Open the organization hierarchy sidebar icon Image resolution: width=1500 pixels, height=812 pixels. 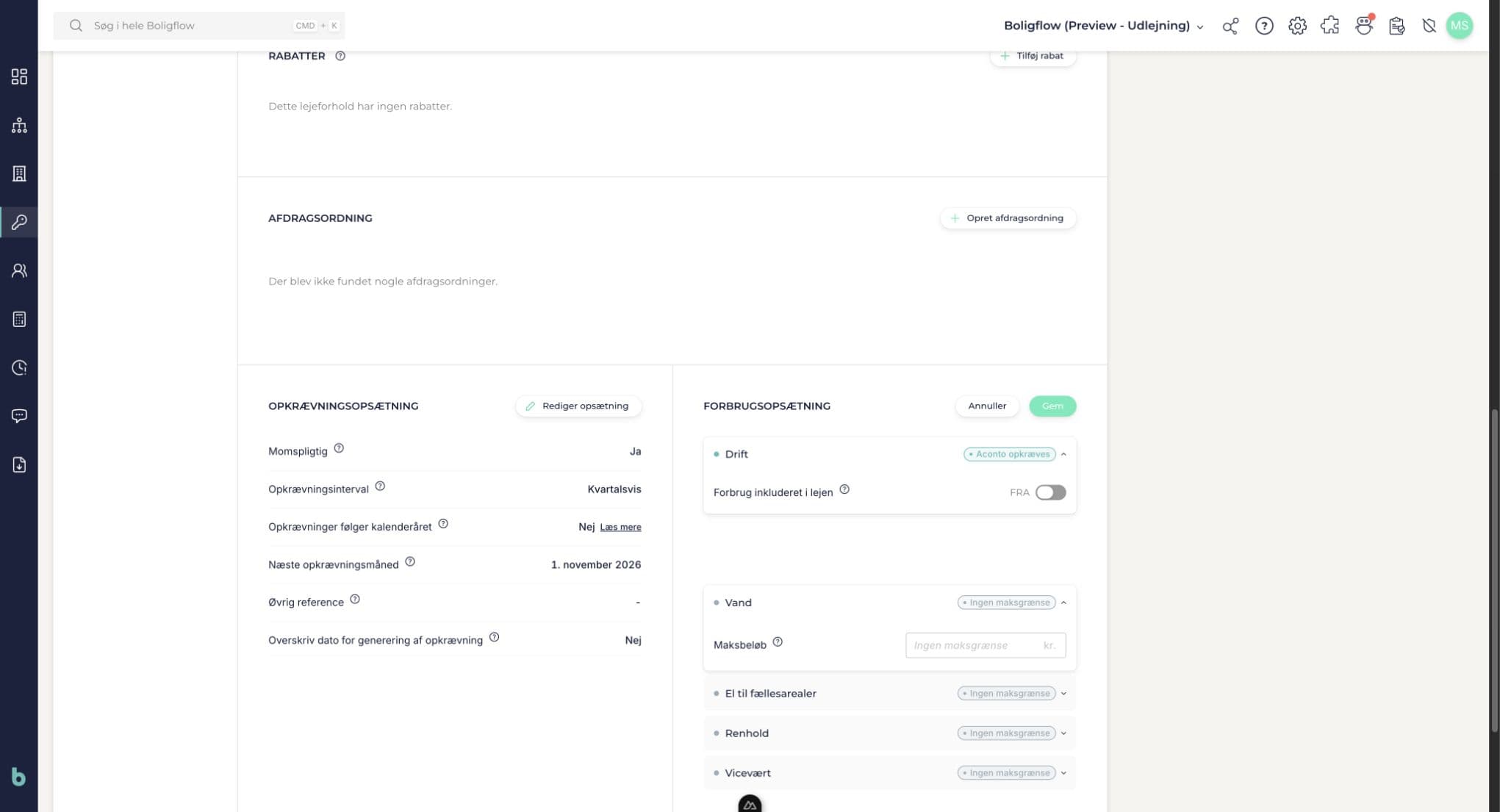coord(19,125)
